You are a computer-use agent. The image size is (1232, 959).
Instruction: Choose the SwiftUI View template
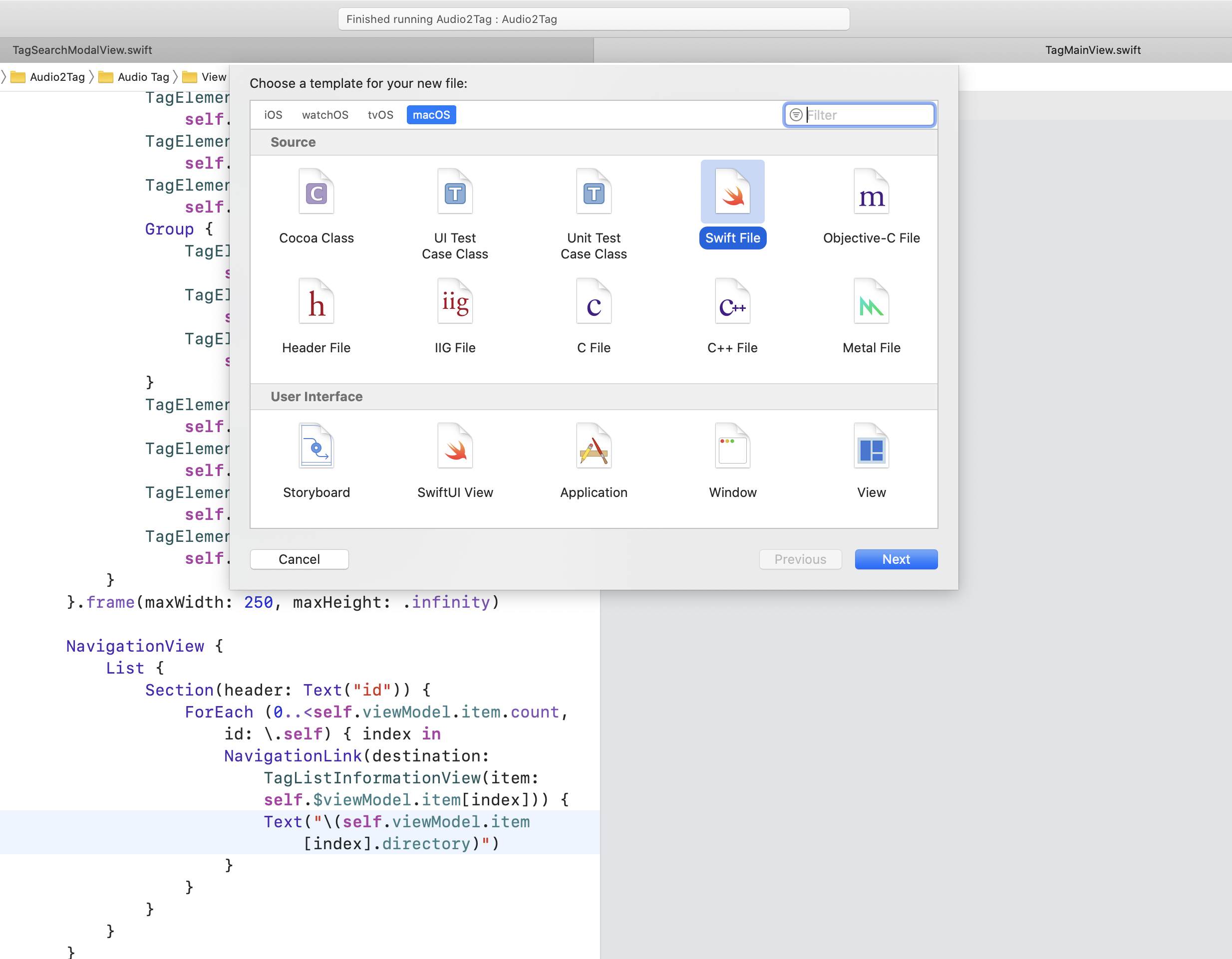click(x=455, y=446)
